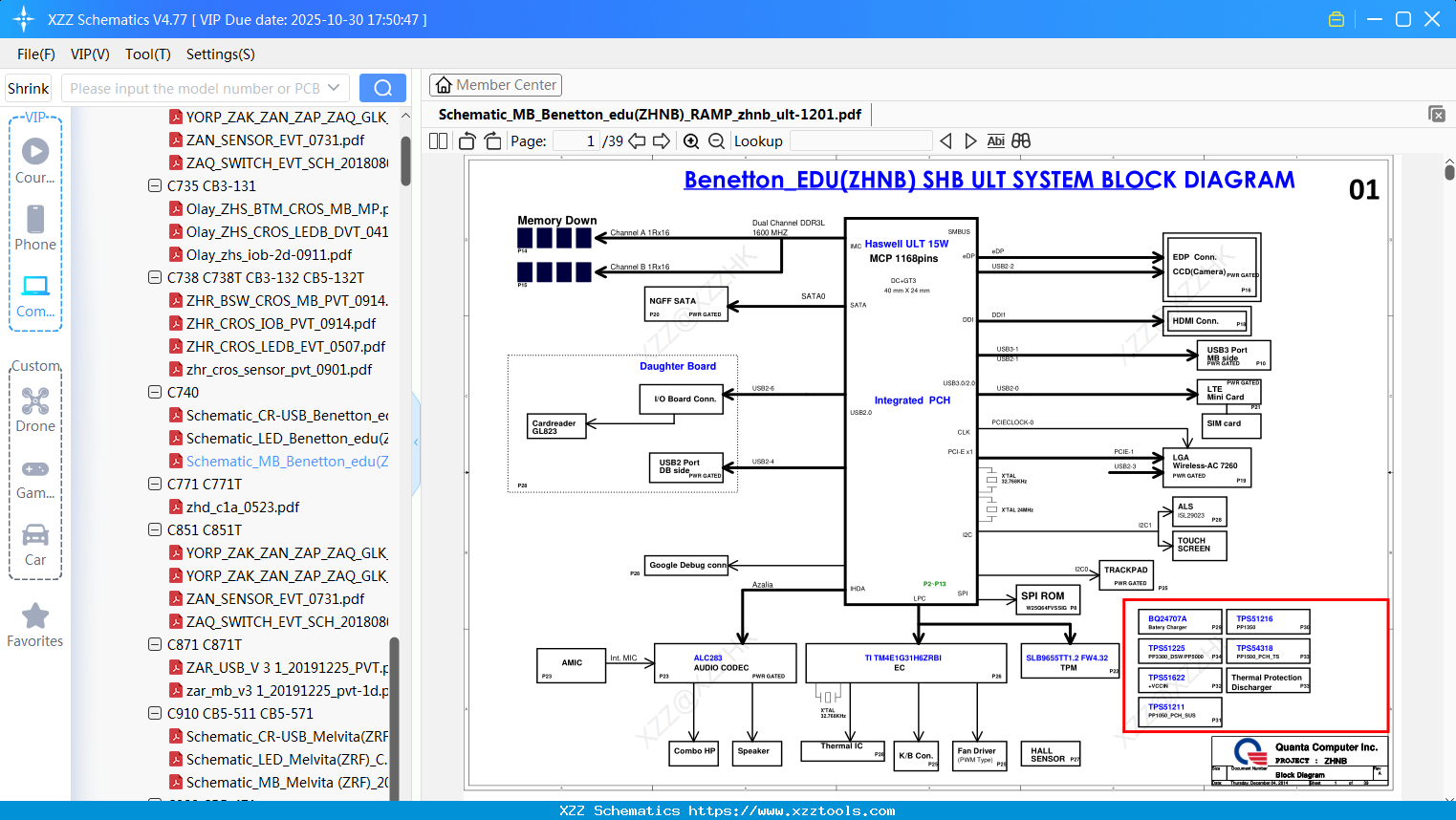Viewport: 1456px width, 820px height.
Task: Go to the previous page arrow
Action: [x=638, y=141]
